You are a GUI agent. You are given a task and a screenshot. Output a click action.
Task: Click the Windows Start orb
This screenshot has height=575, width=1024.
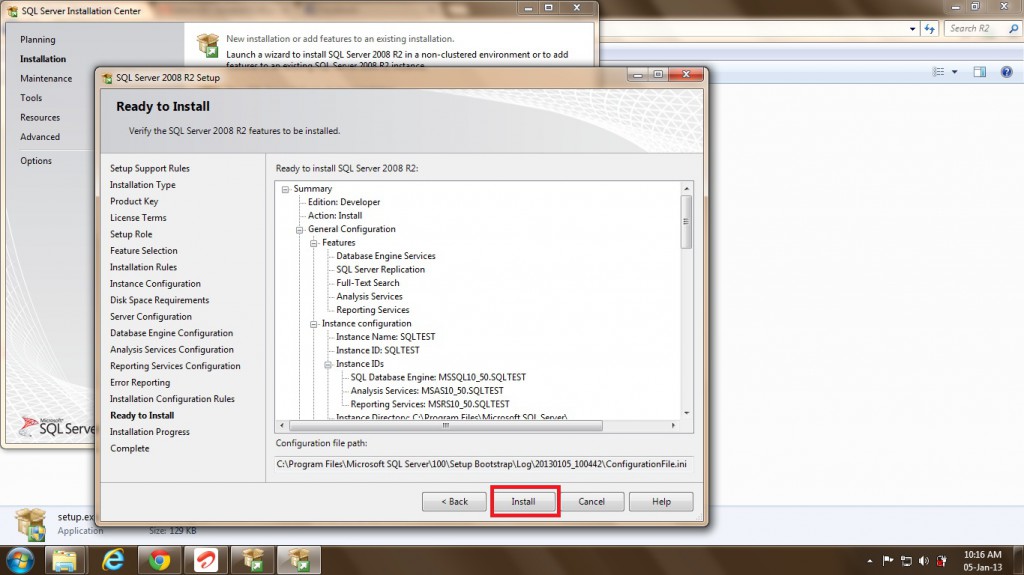pos(20,559)
